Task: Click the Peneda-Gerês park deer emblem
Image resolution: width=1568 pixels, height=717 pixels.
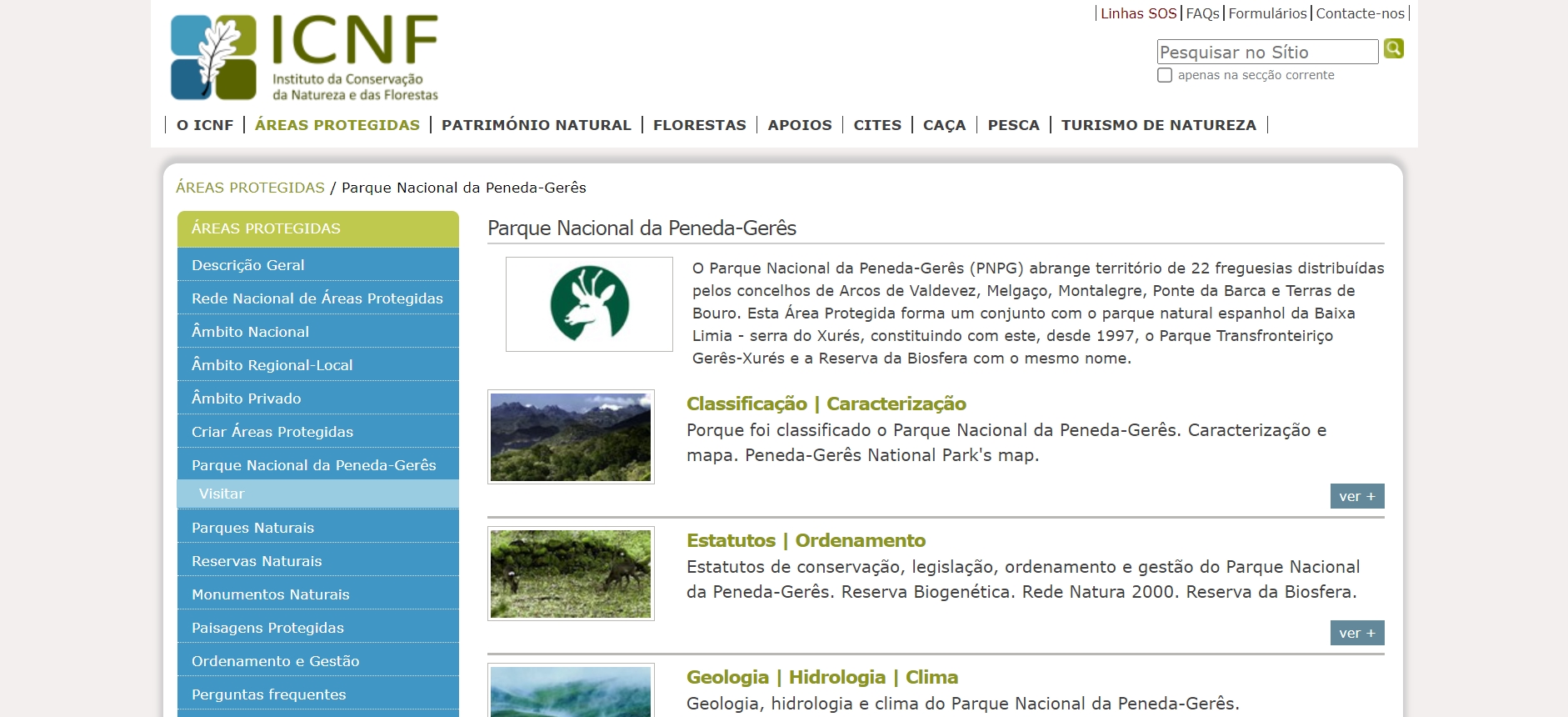Action: click(x=589, y=304)
